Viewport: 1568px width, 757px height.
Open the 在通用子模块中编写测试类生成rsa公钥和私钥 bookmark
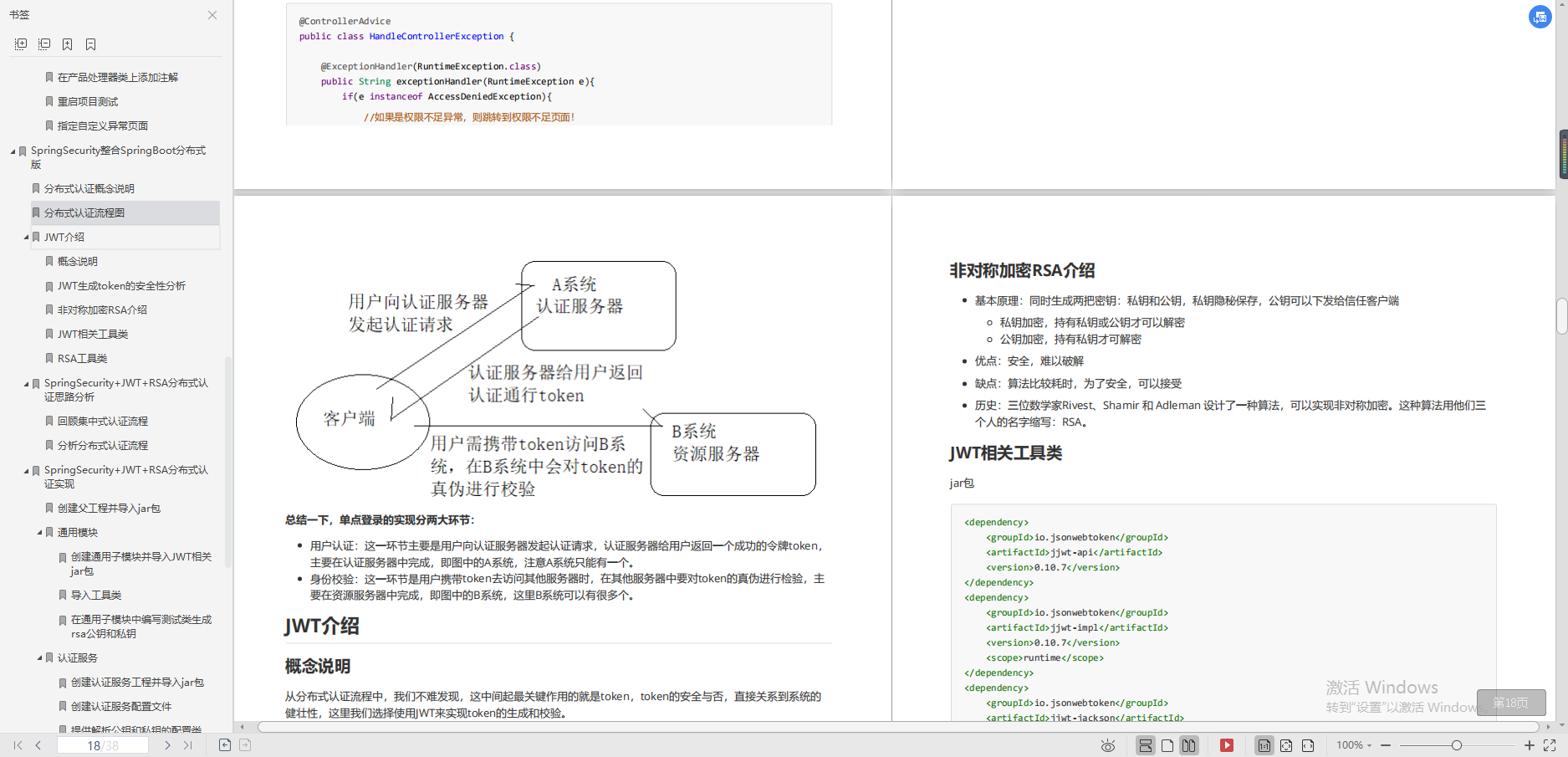[140, 627]
